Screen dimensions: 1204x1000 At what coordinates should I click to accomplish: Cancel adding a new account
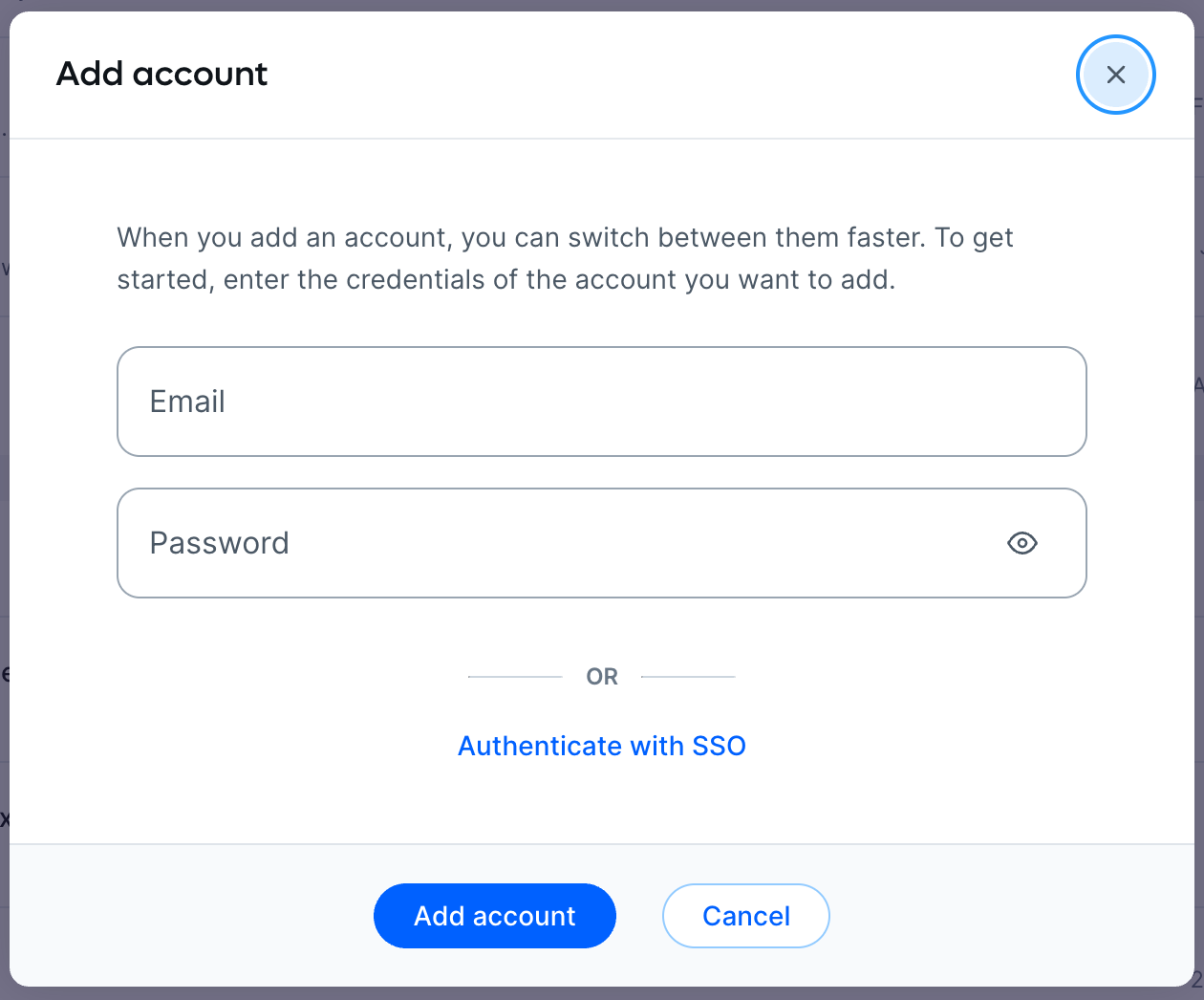click(x=745, y=915)
